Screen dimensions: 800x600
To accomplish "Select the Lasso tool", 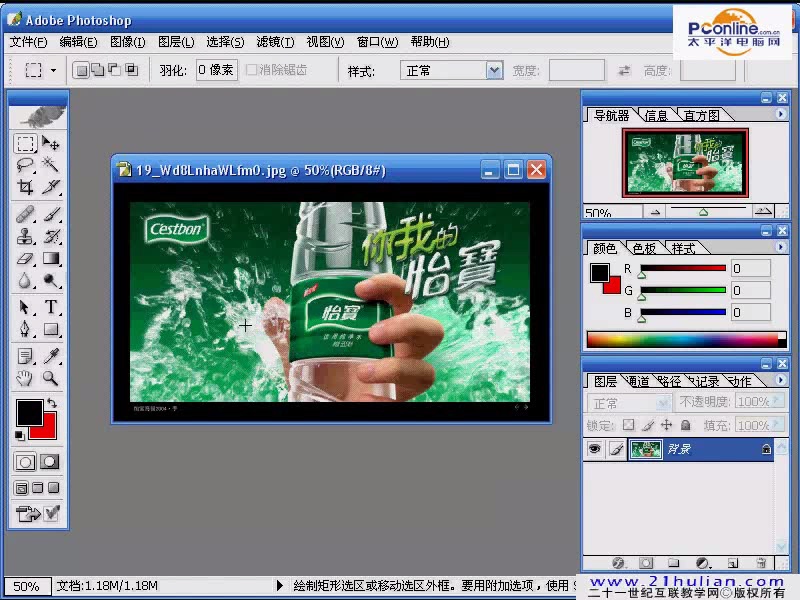I will [x=25, y=165].
